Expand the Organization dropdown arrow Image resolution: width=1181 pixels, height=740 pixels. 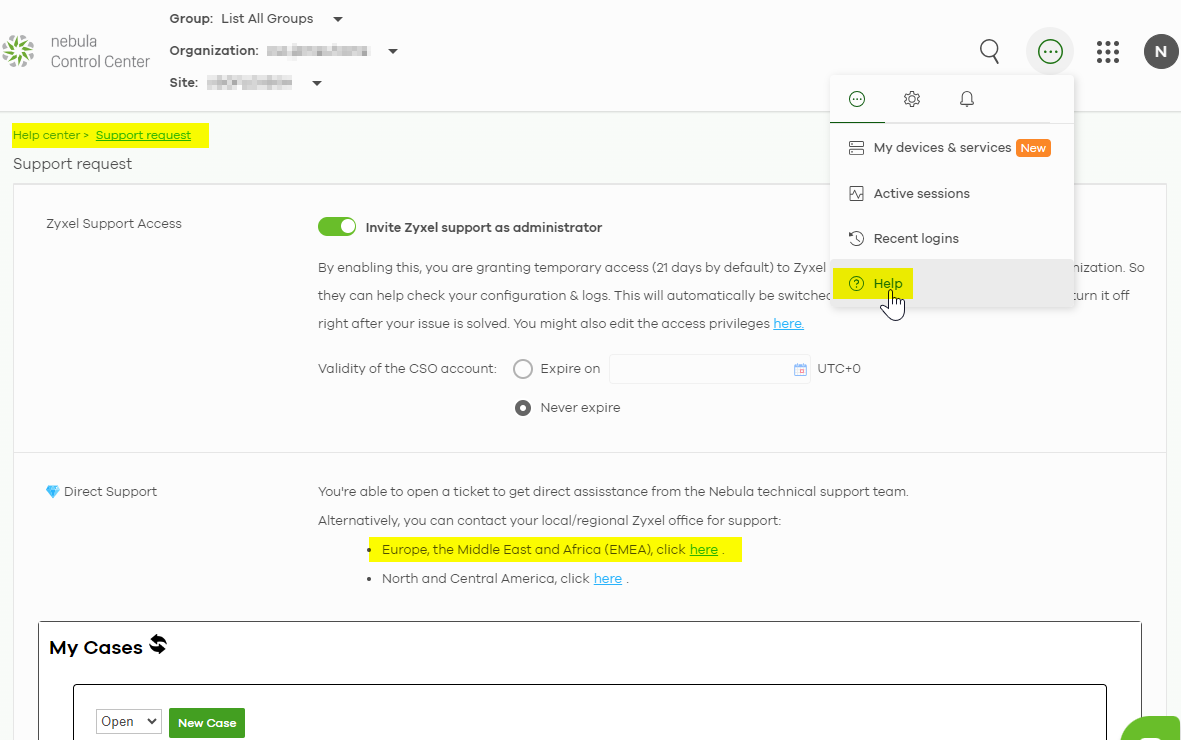click(x=392, y=51)
